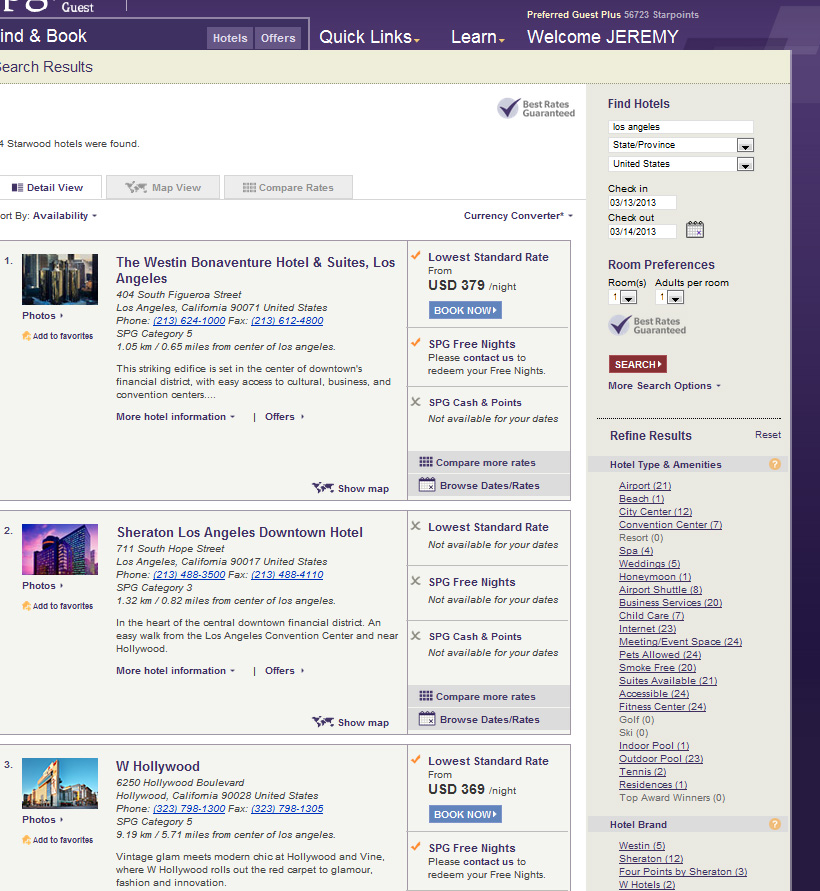Reset the refine results filters
The width and height of the screenshot is (820, 891).
click(768, 435)
